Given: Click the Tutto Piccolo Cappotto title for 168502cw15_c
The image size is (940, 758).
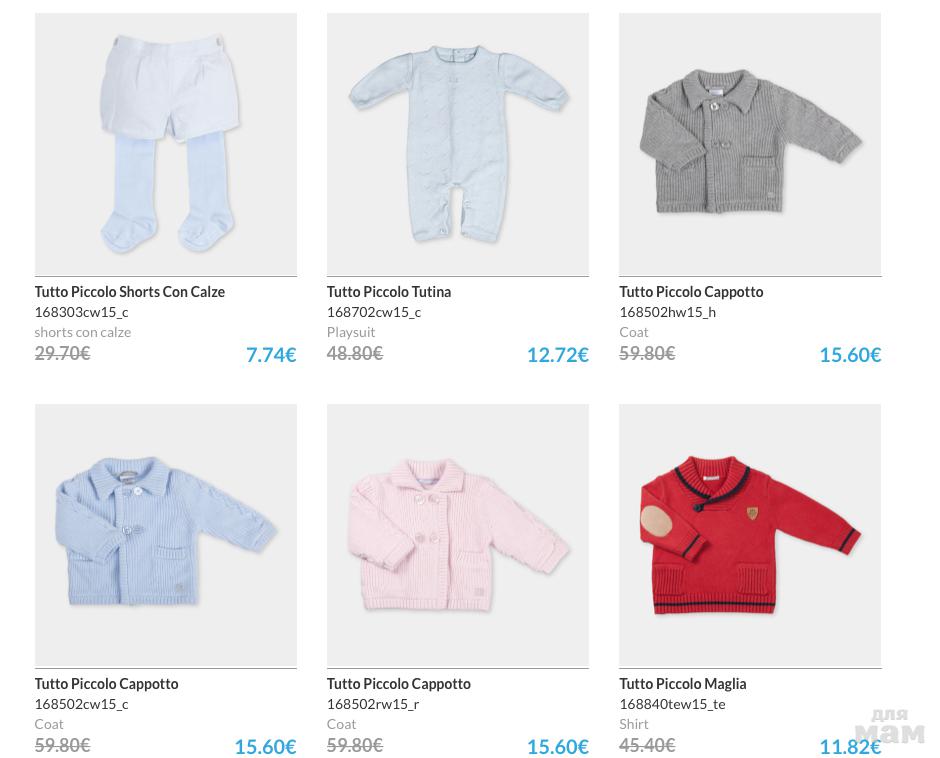Looking at the screenshot, I should point(107,684).
